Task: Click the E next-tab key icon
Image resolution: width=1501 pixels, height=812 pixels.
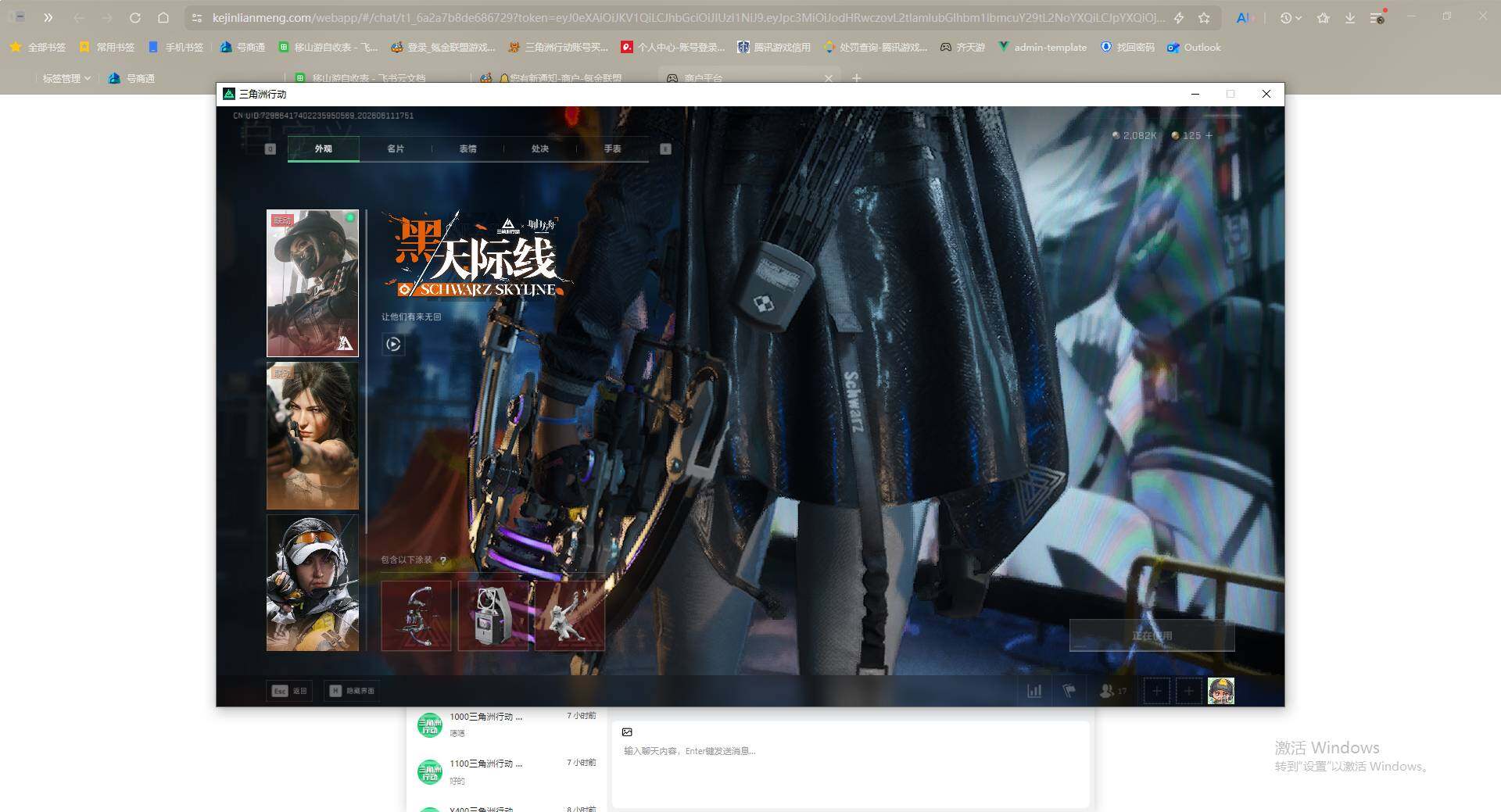Action: click(x=666, y=148)
